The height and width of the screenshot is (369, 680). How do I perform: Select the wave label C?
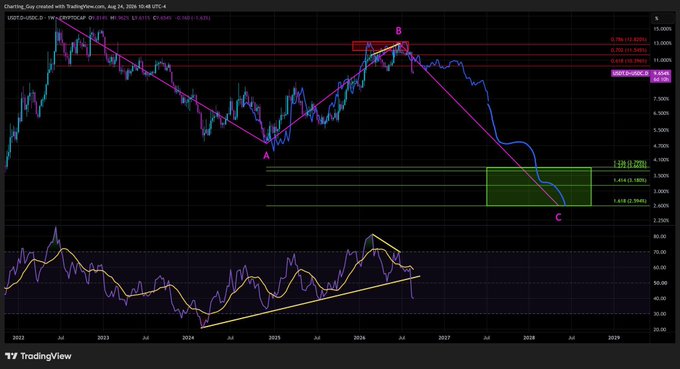tap(558, 218)
